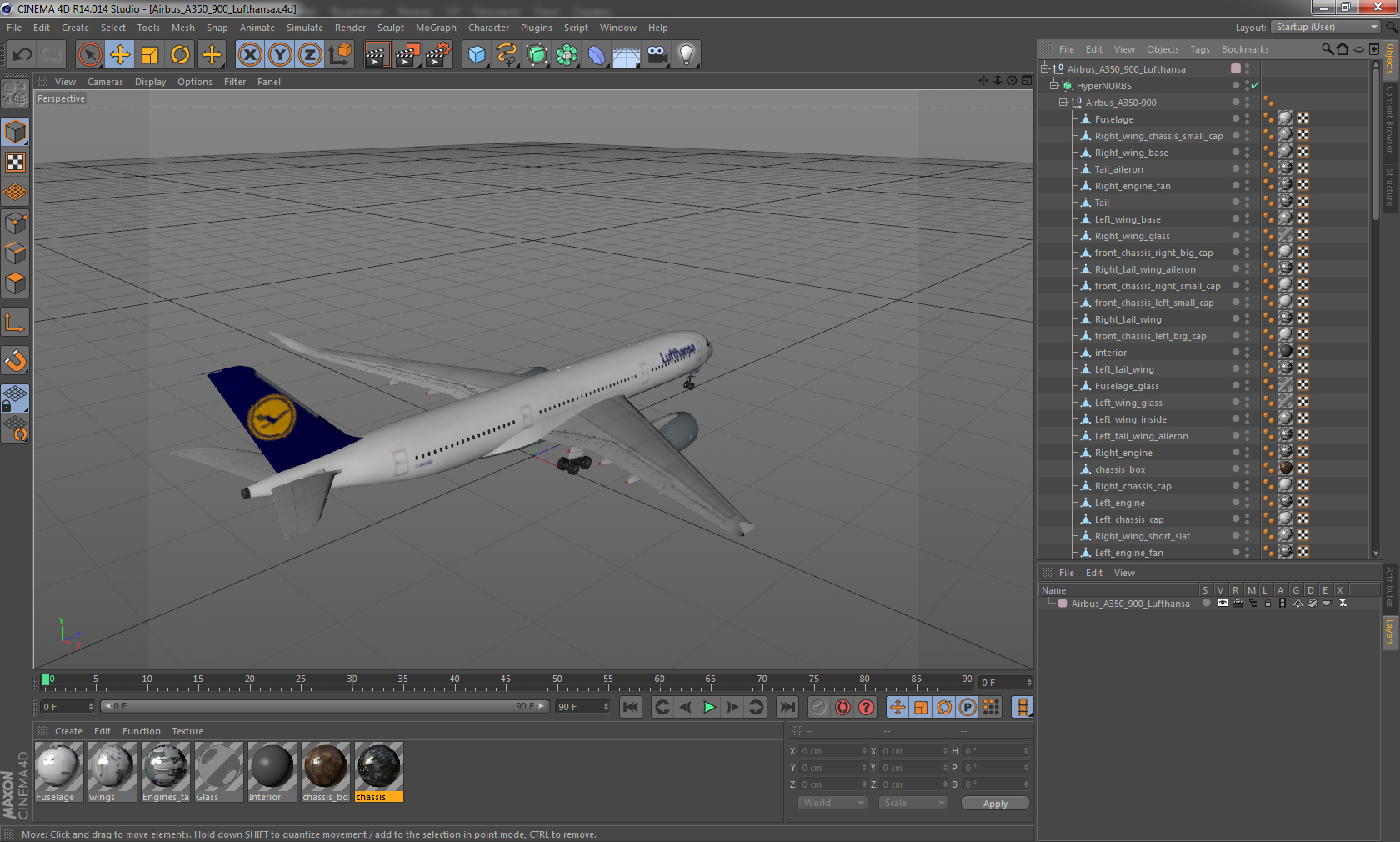Toggle Y axis lock
The image size is (1400, 842).
(280, 55)
